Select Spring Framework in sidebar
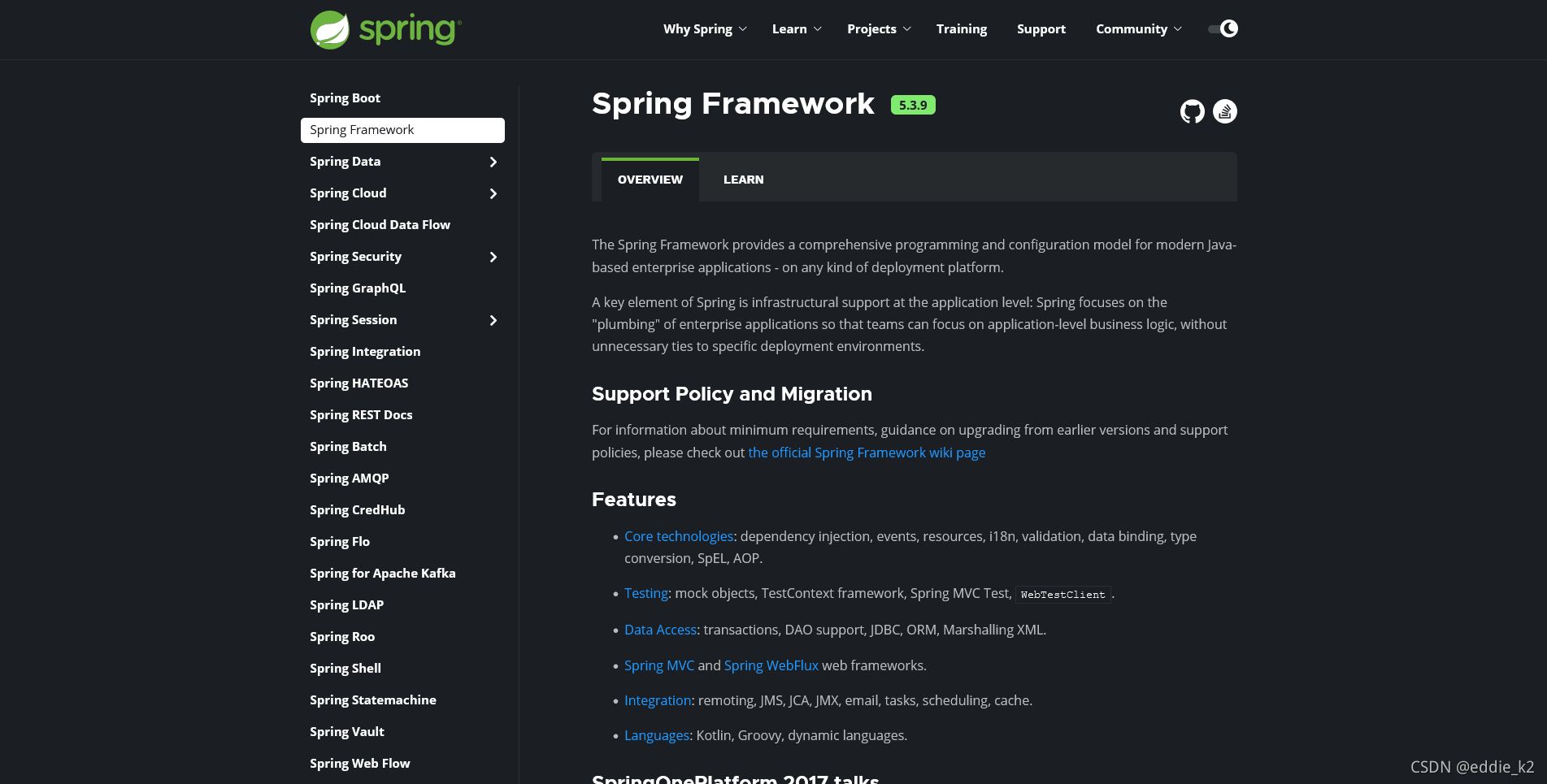The width and height of the screenshot is (1547, 784). [x=402, y=130]
